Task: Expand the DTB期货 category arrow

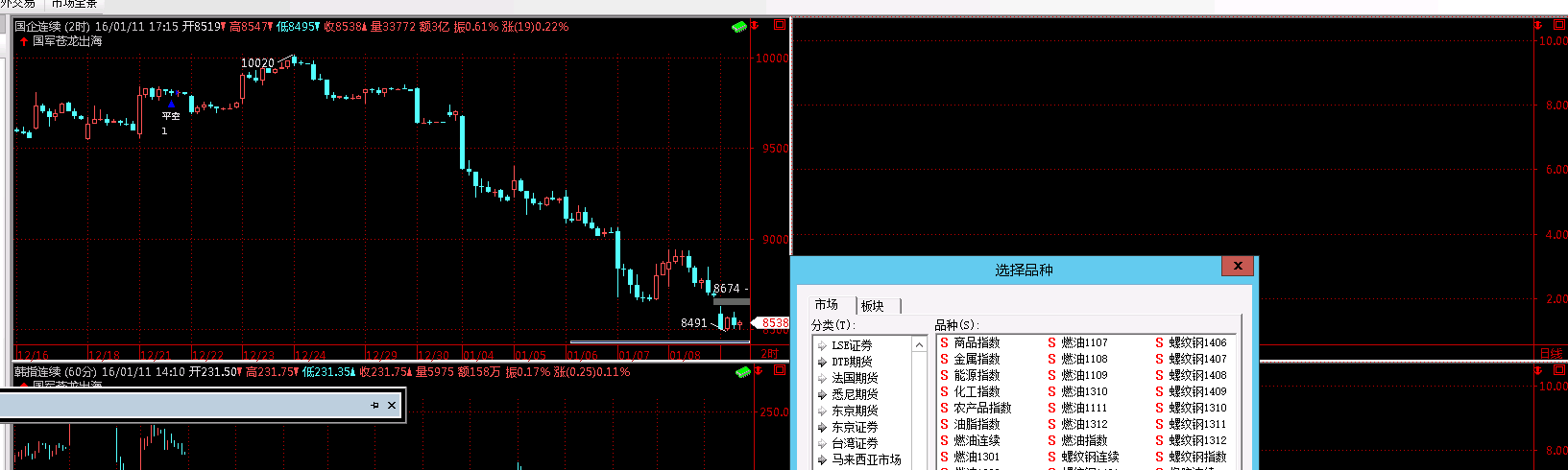Action: click(822, 363)
